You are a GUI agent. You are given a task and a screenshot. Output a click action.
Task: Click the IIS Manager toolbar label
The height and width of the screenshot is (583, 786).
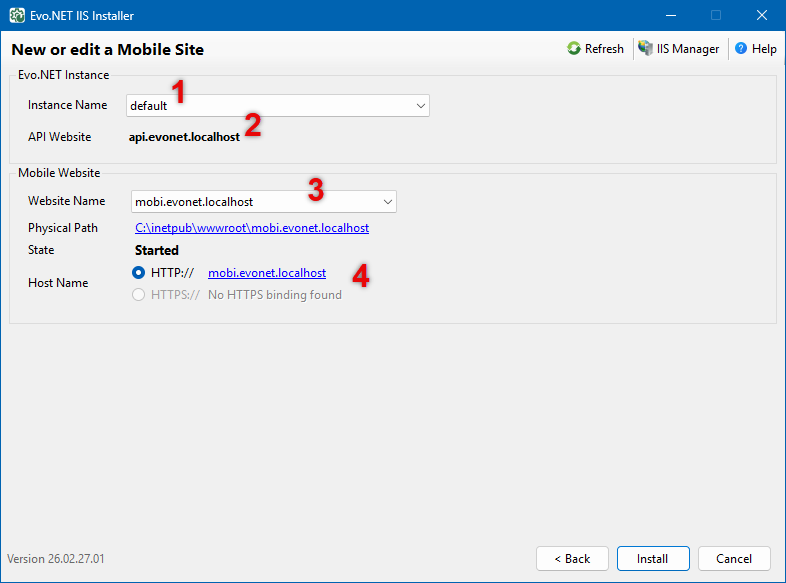tap(688, 49)
